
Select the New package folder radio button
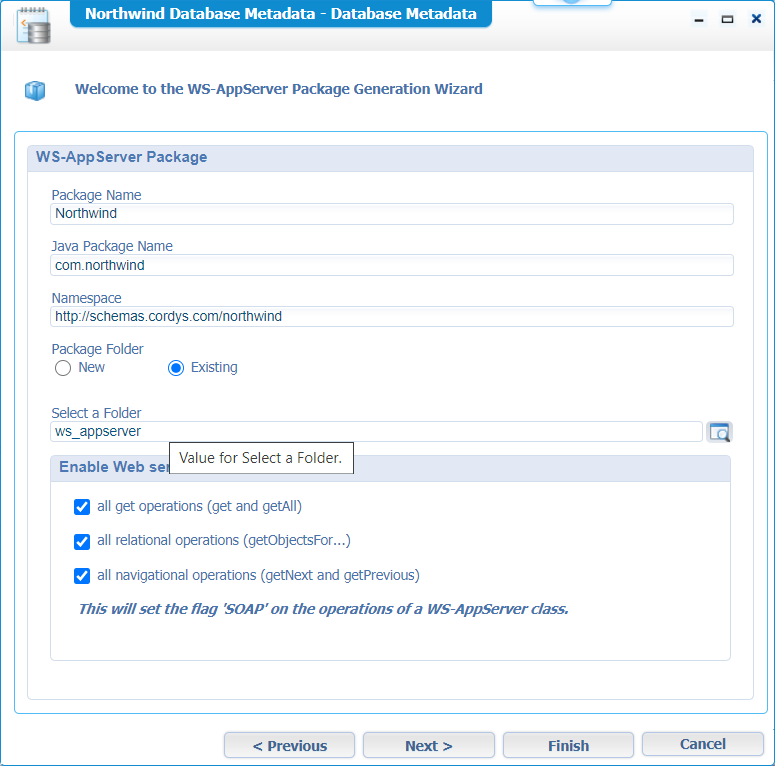pos(63,368)
